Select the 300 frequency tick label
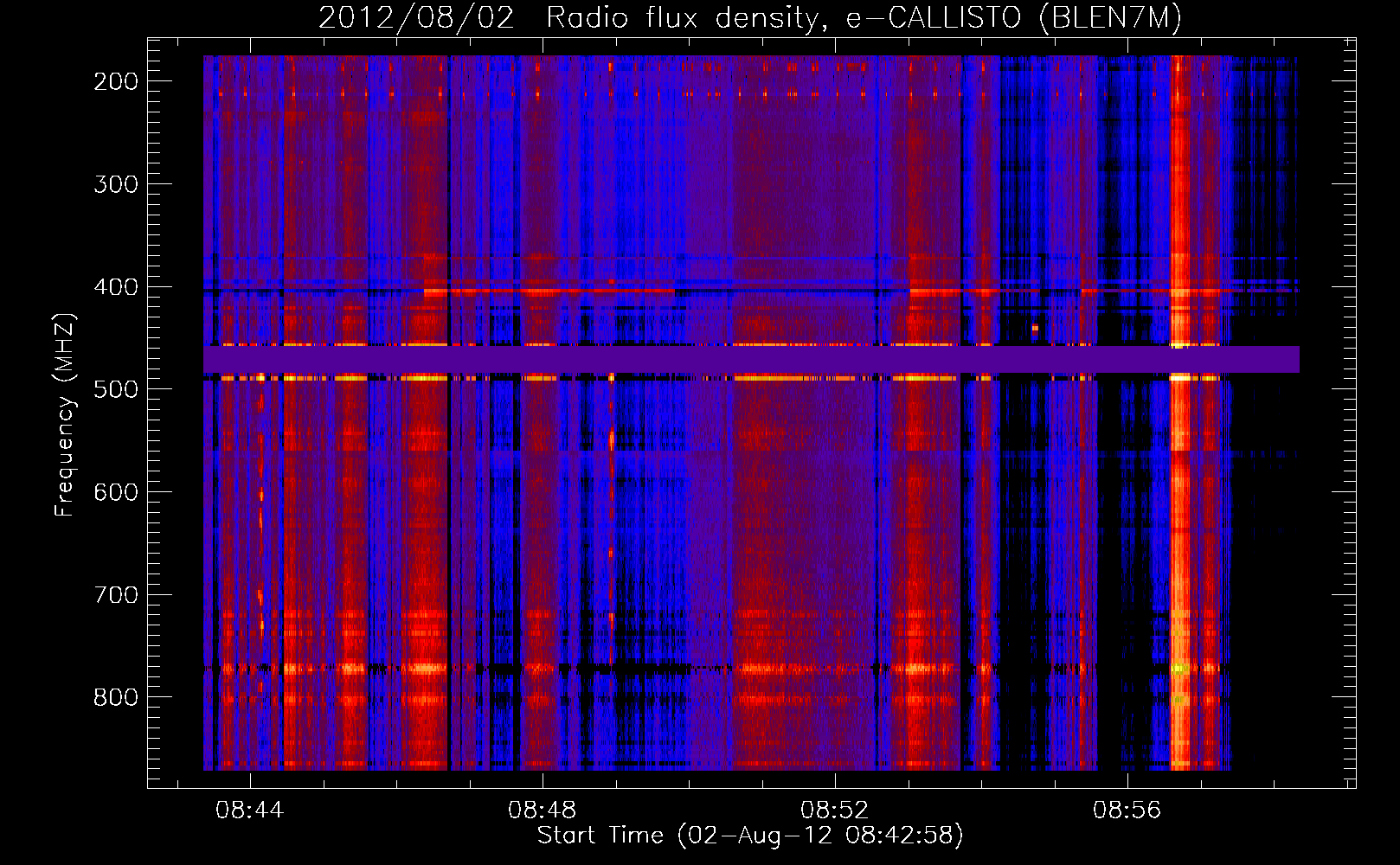 point(116,184)
